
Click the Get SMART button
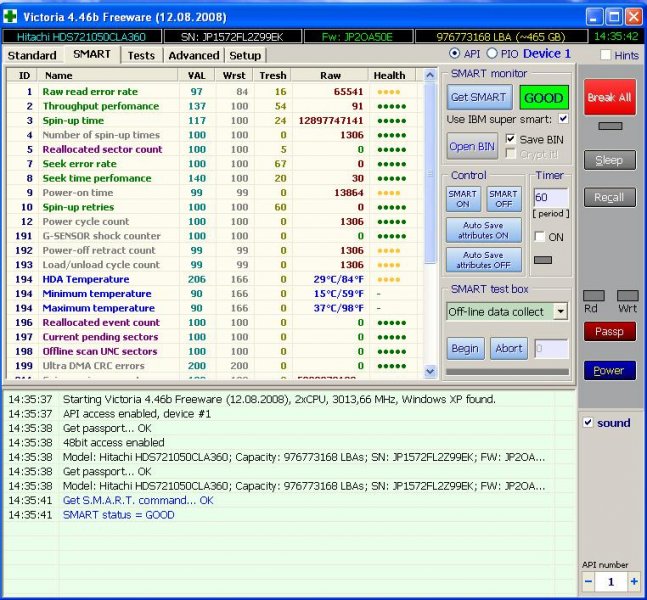pos(479,98)
